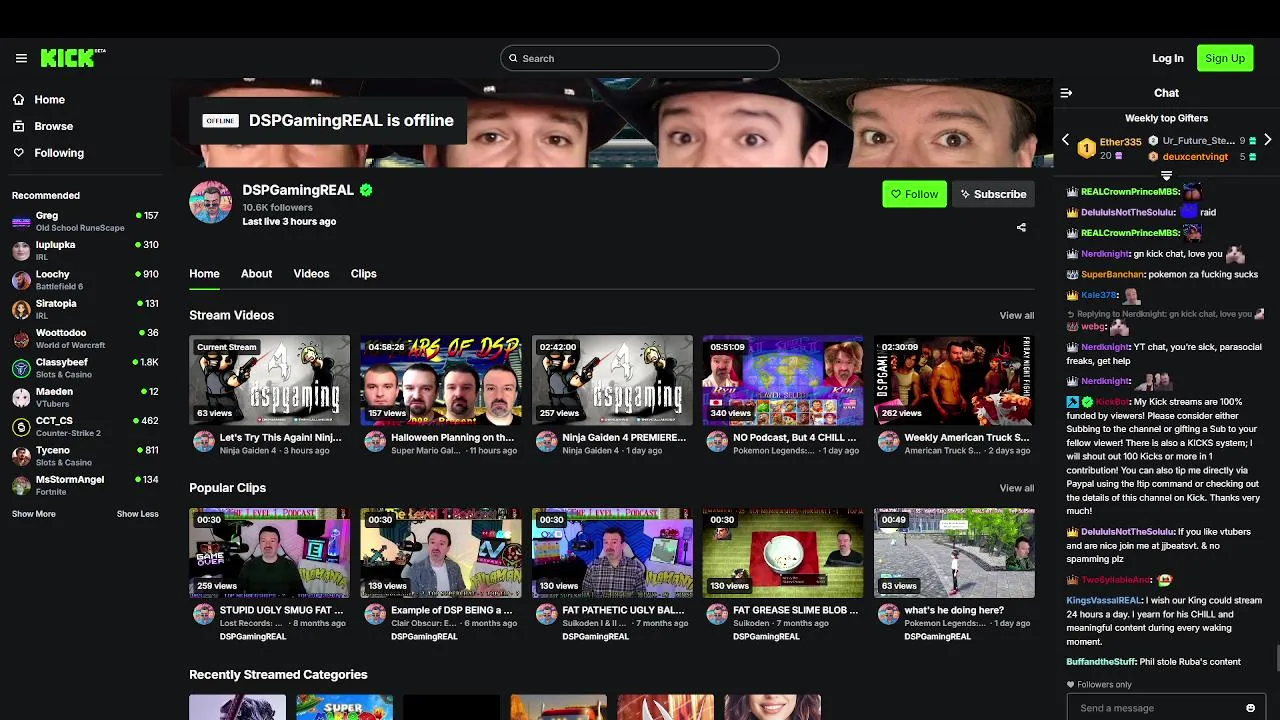Switch to the About tab
Viewport: 1280px width, 720px height.
pyautogui.click(x=256, y=274)
